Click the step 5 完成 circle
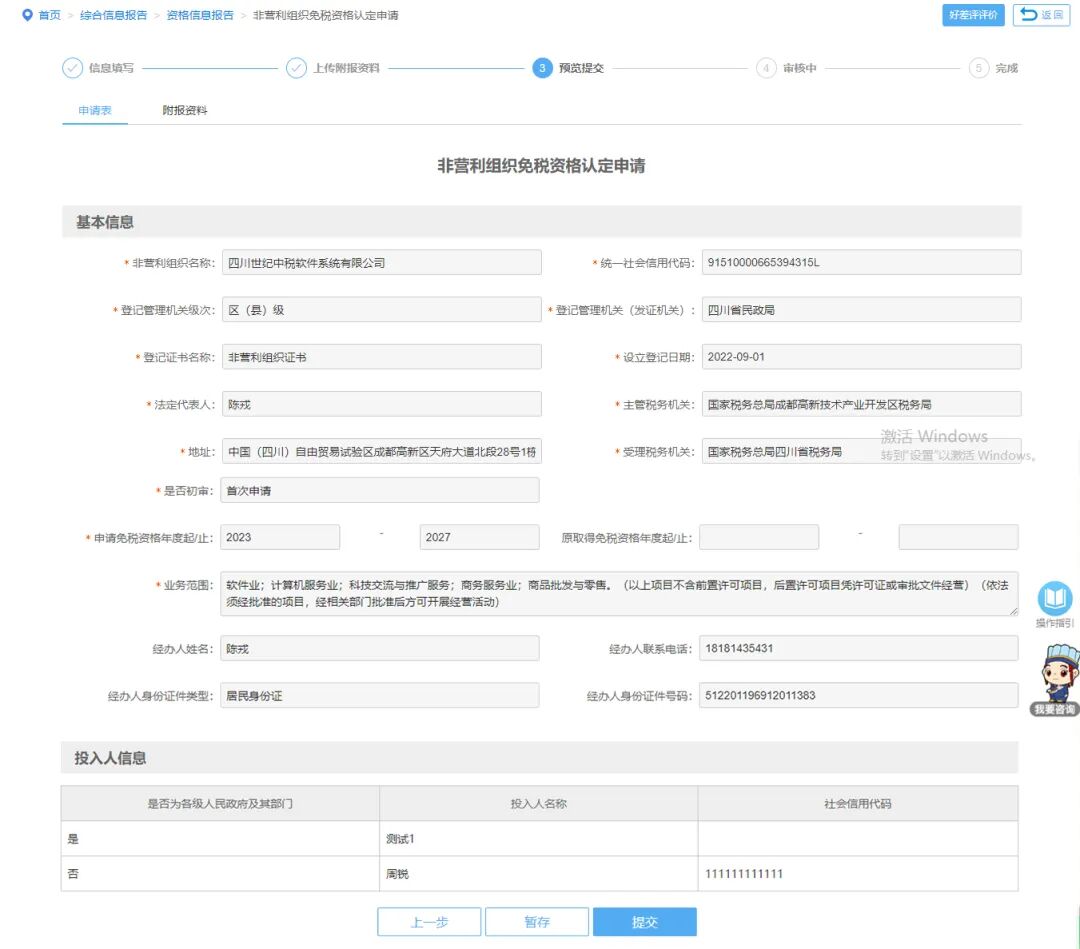This screenshot has width=1080, height=949. pos(978,68)
